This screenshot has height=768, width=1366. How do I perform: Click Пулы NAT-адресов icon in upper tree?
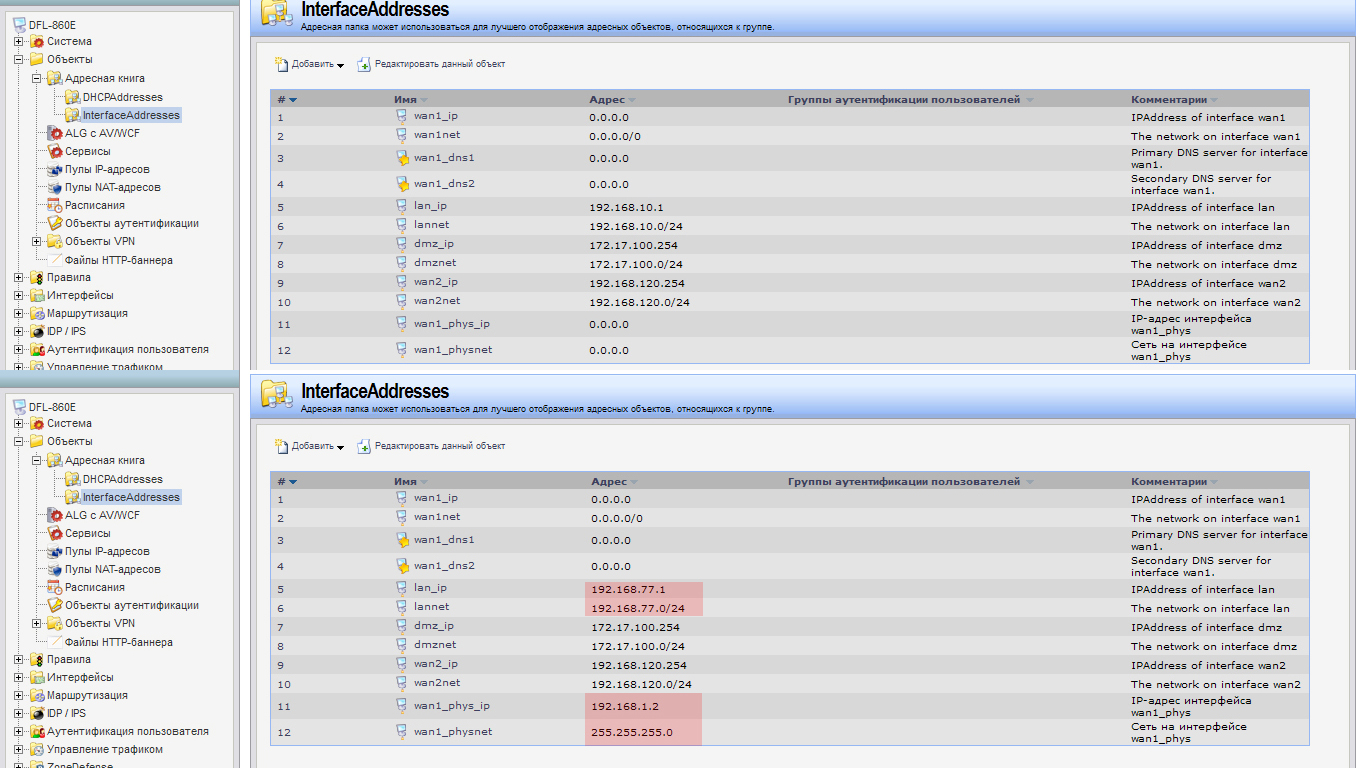[55, 187]
